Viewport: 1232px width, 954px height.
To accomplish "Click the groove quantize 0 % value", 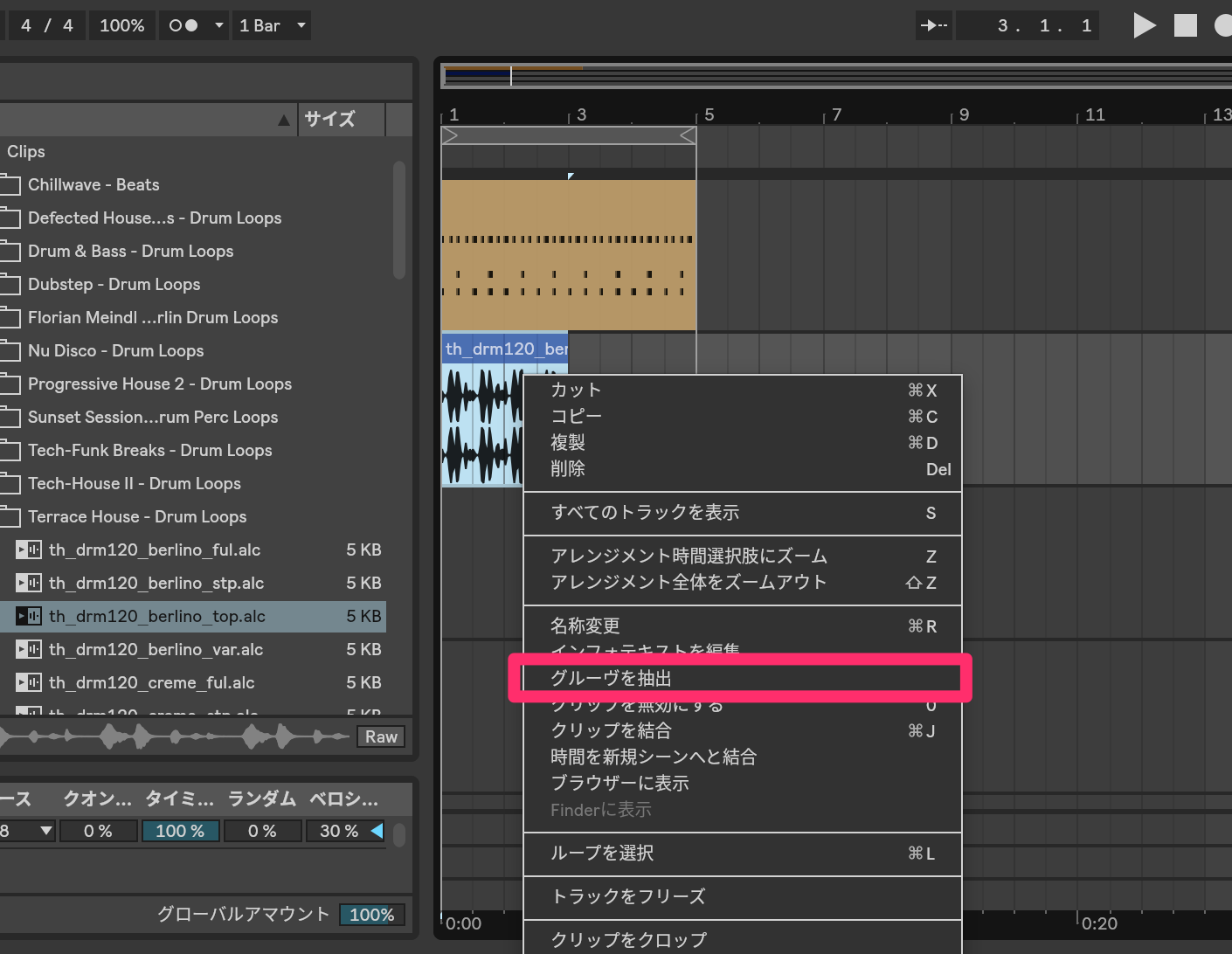I will 98,832.
